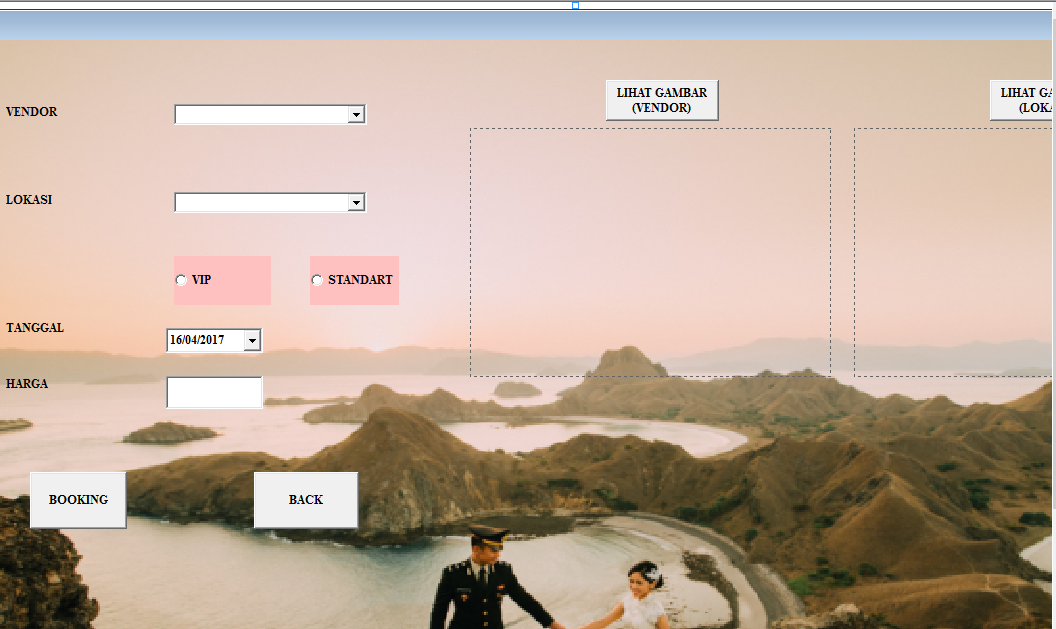Click the VENDOR field label
1056x629 pixels.
click(x=31, y=112)
